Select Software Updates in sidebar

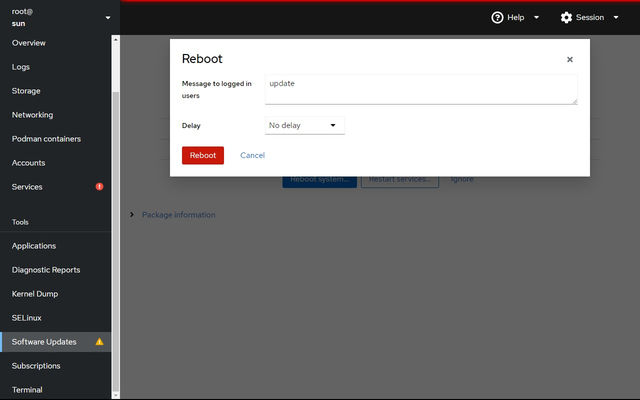(x=56, y=342)
